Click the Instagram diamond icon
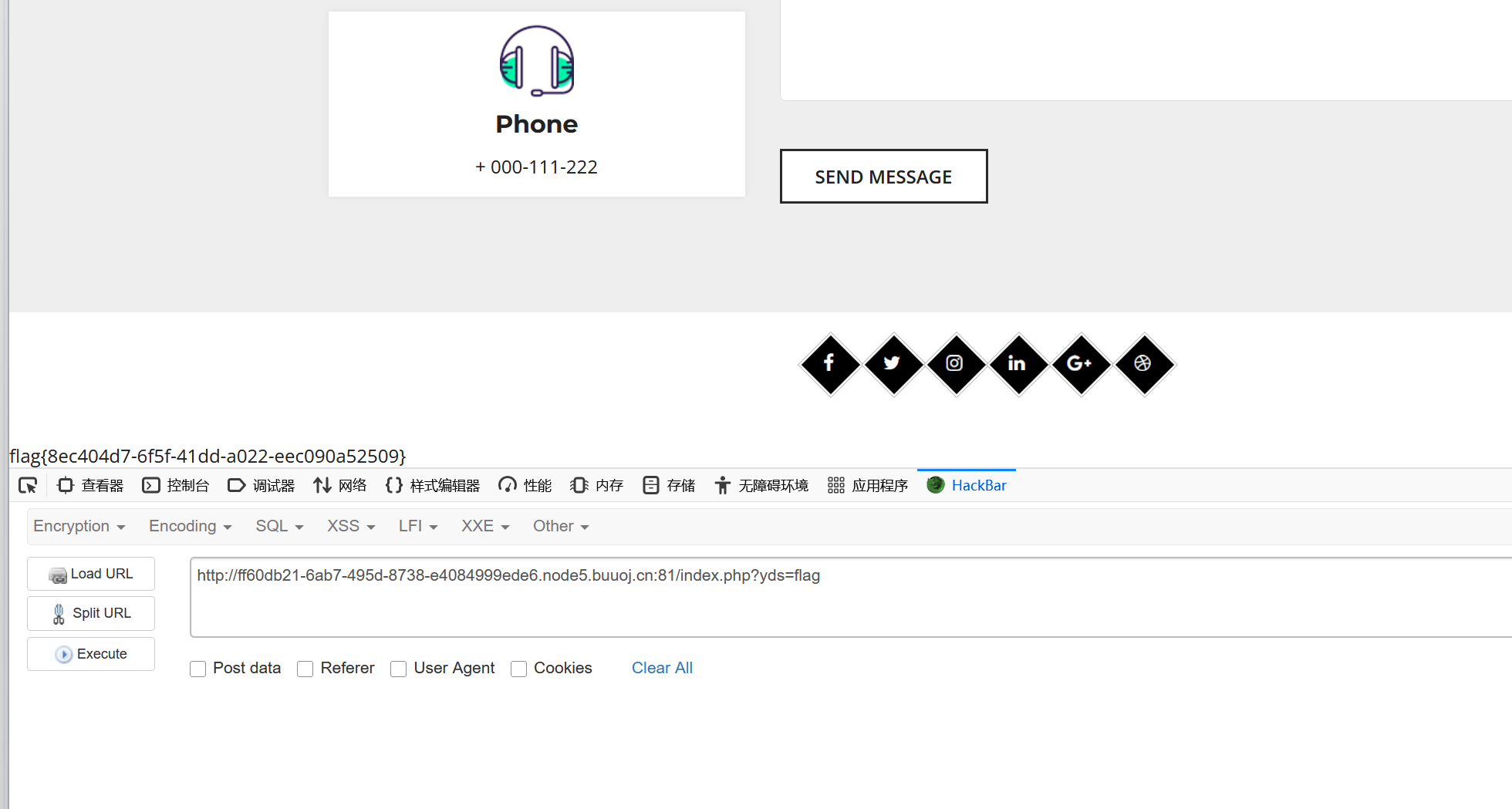 956,364
